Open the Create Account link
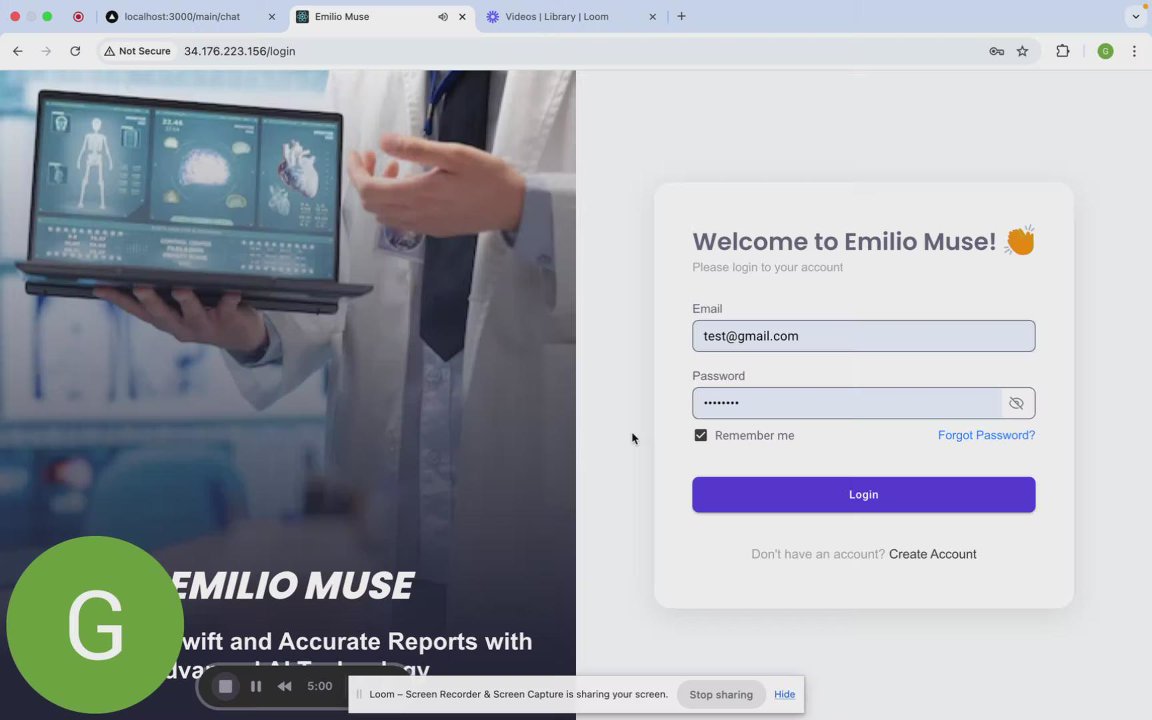1152x720 pixels. 932,554
